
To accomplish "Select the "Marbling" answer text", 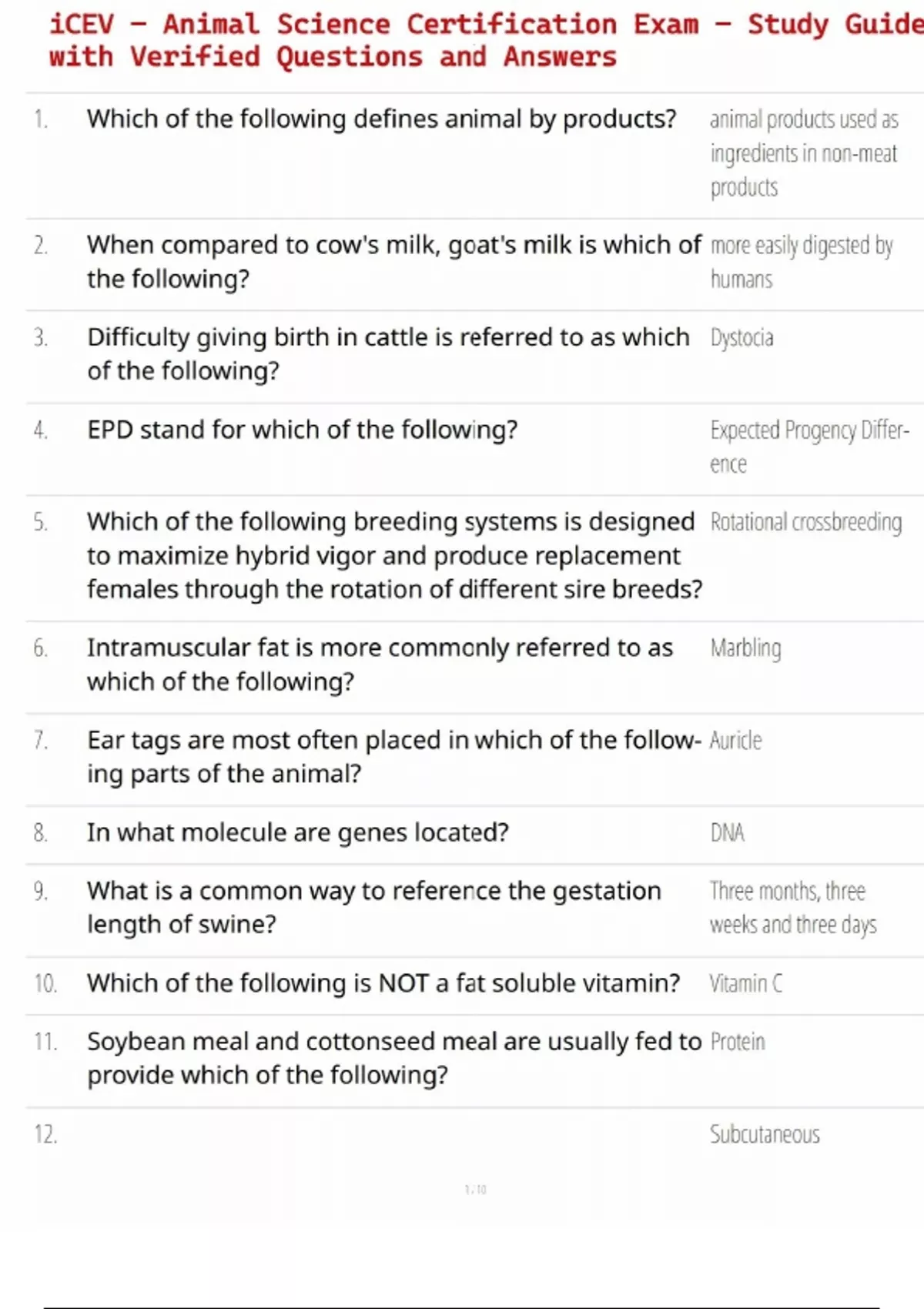I will pos(745,648).
